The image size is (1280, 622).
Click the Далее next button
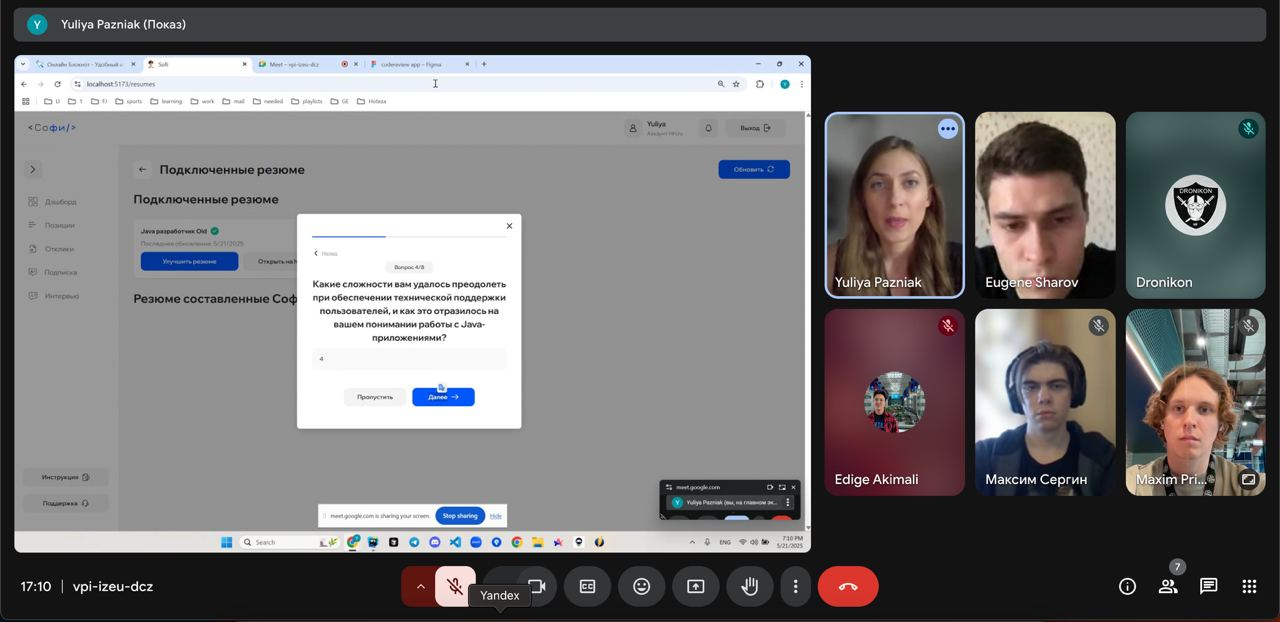(443, 397)
